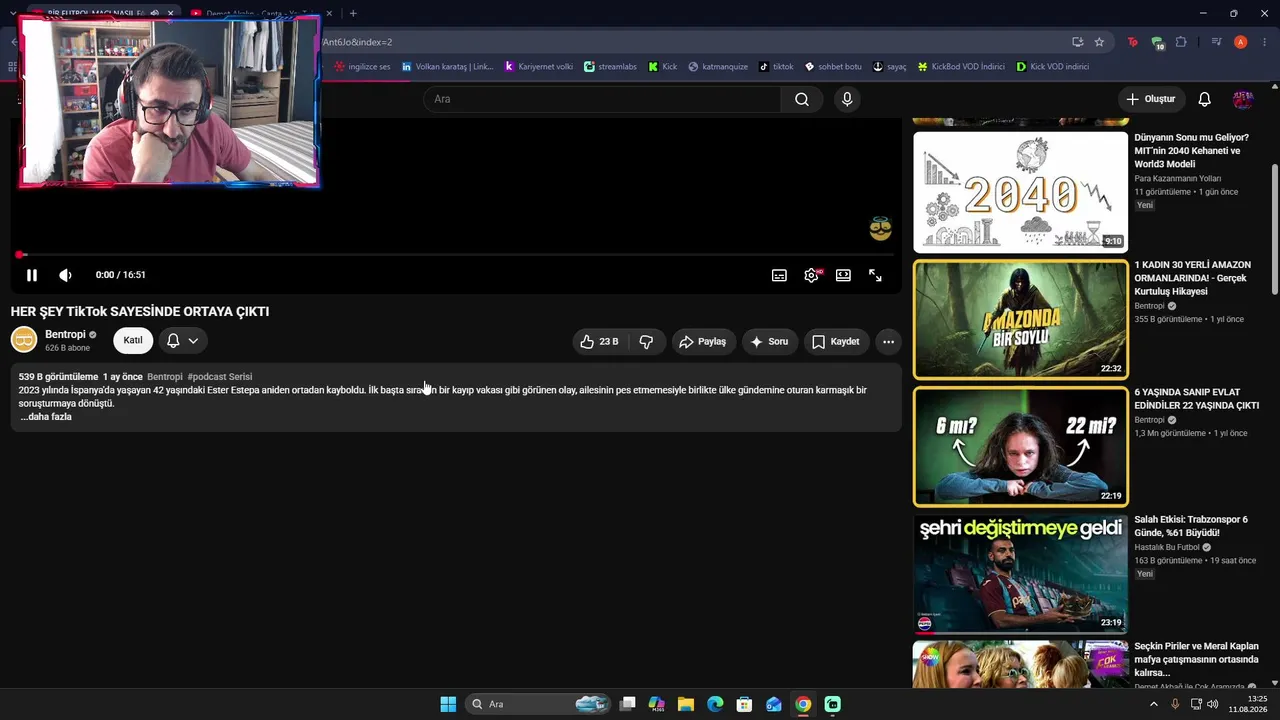The image size is (1280, 720).
Task: Open tiktok bookmark
Action: (x=775, y=67)
